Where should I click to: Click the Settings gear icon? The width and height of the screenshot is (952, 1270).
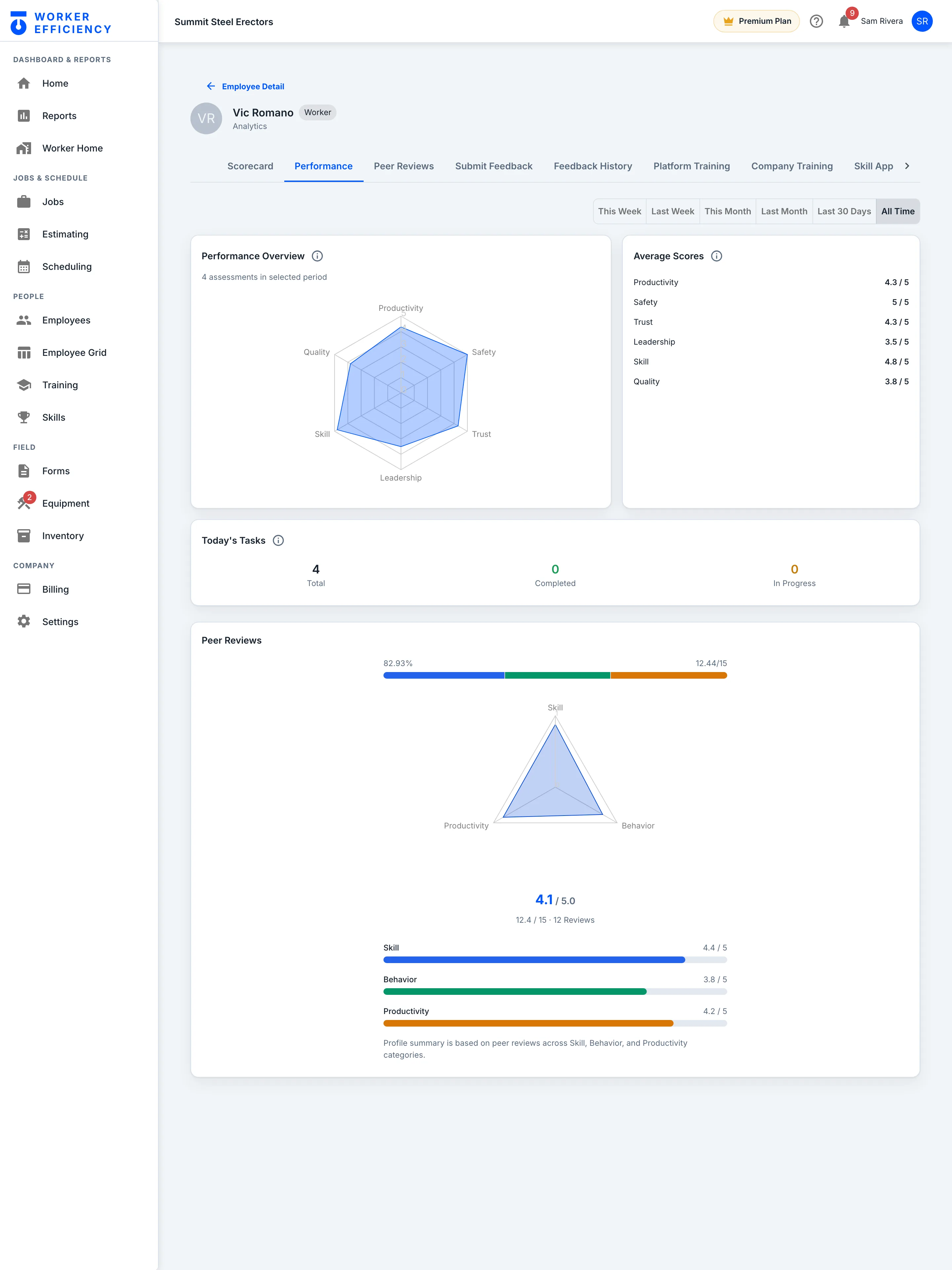pyautogui.click(x=23, y=622)
